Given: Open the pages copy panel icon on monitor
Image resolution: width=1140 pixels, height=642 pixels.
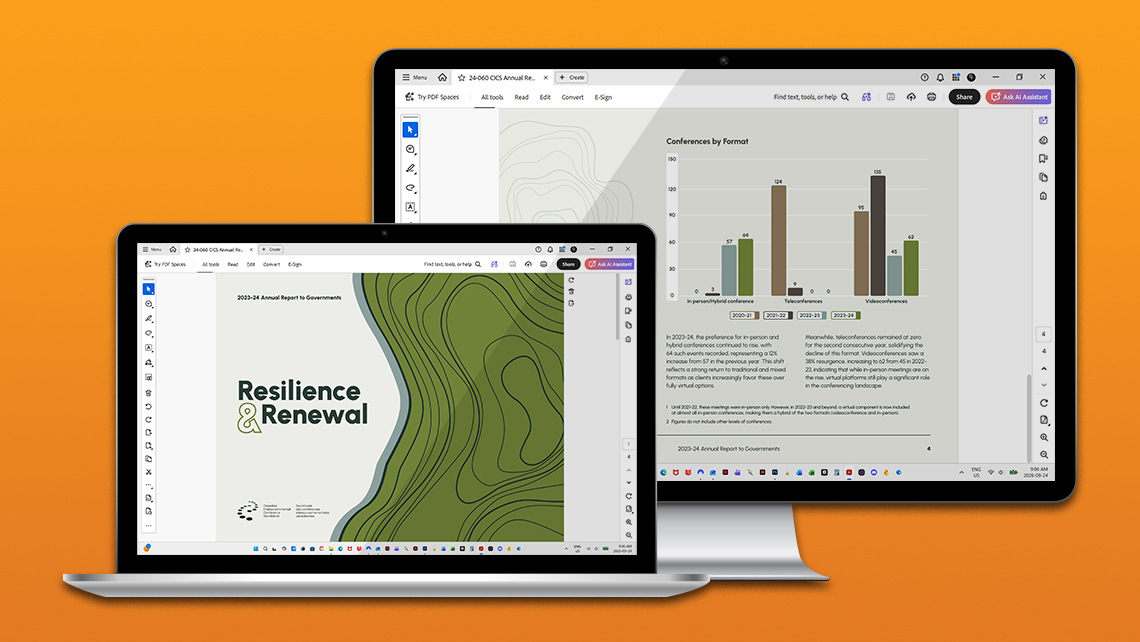Looking at the screenshot, I should (1043, 177).
